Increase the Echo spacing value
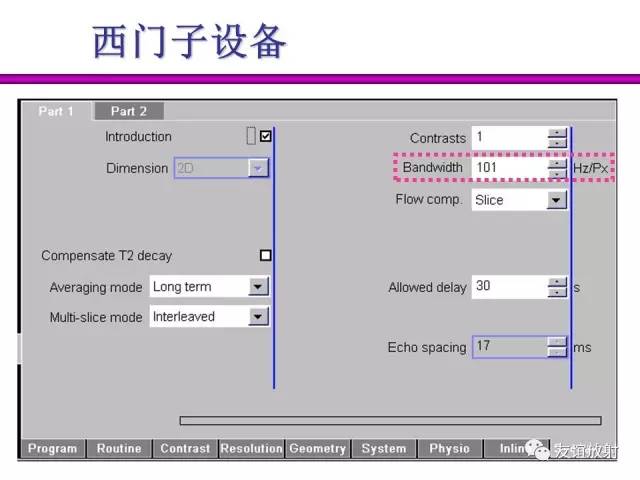640x480 pixels. tap(557, 342)
